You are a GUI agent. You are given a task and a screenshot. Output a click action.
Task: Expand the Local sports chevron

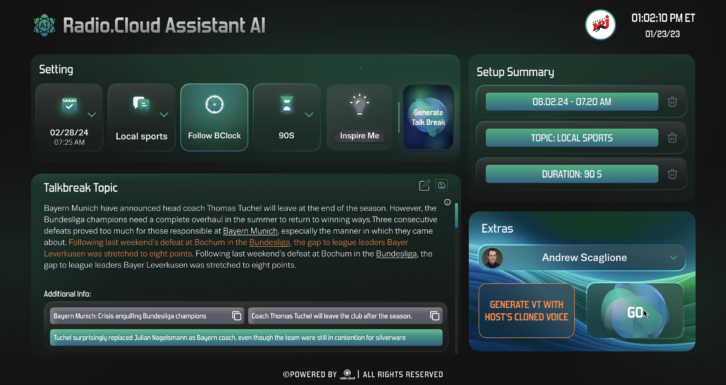(164, 114)
